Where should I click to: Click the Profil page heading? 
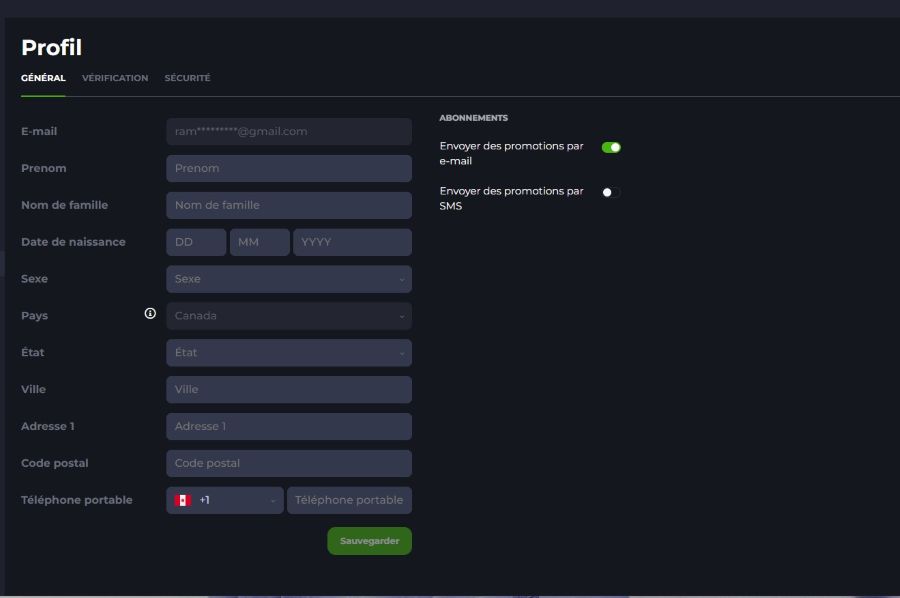point(52,47)
